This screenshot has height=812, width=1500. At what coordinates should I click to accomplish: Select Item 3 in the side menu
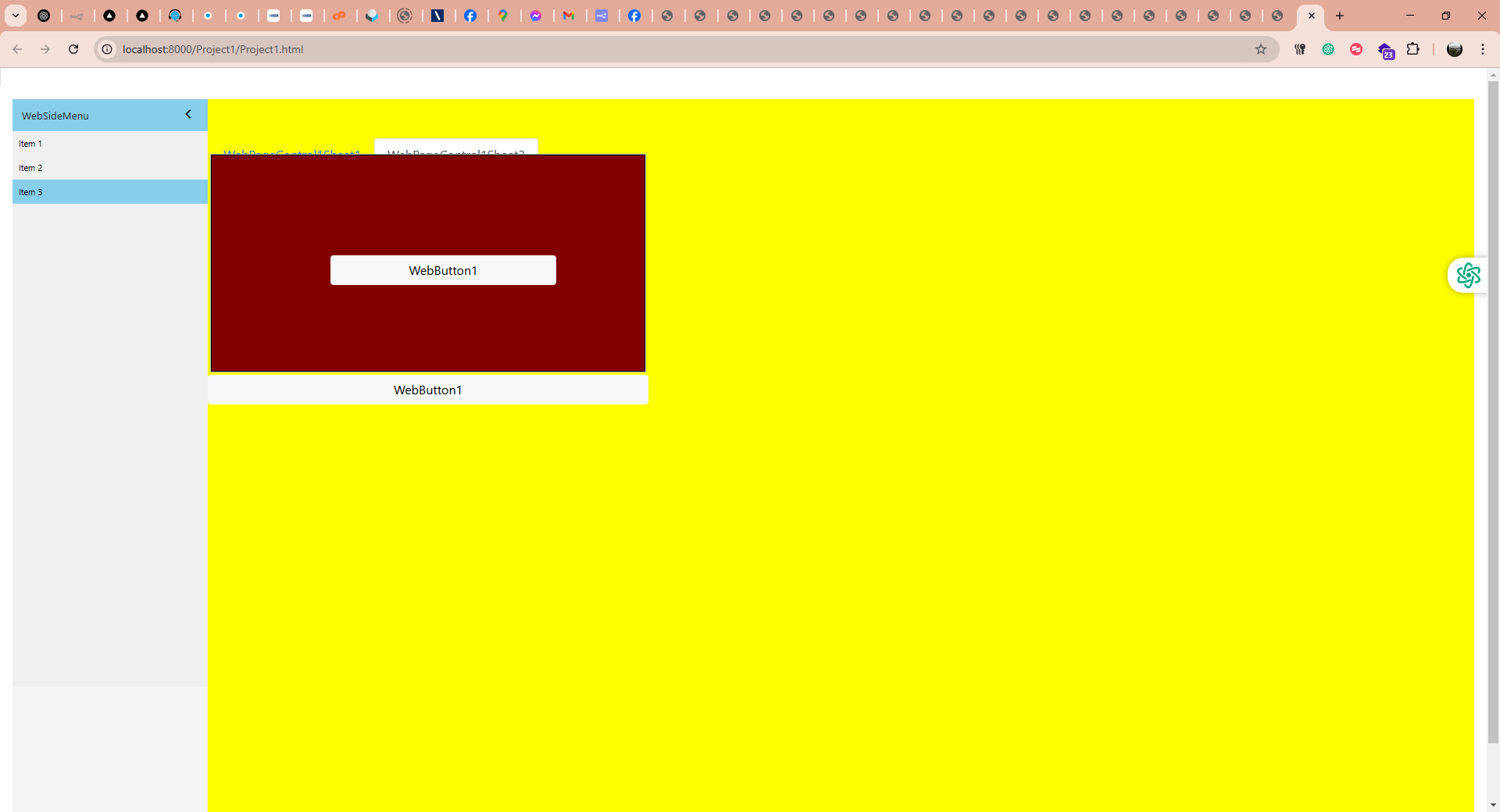(x=110, y=192)
